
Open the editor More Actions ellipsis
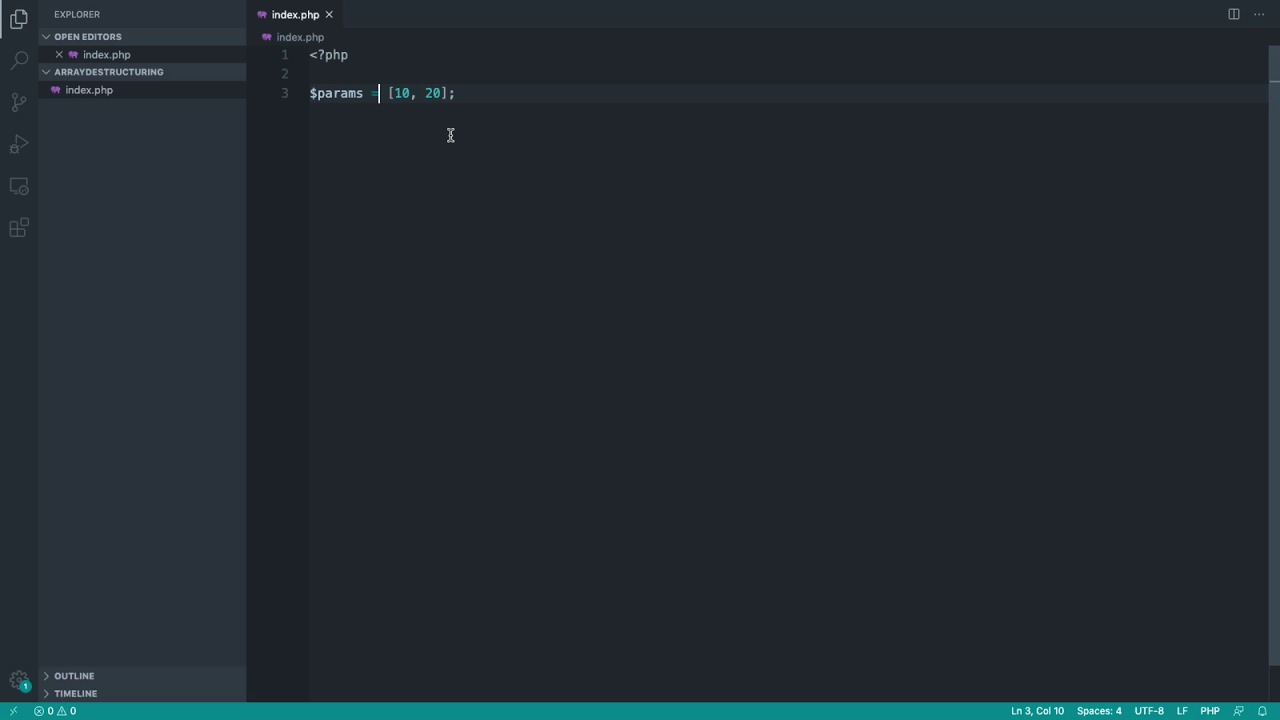(x=1259, y=14)
